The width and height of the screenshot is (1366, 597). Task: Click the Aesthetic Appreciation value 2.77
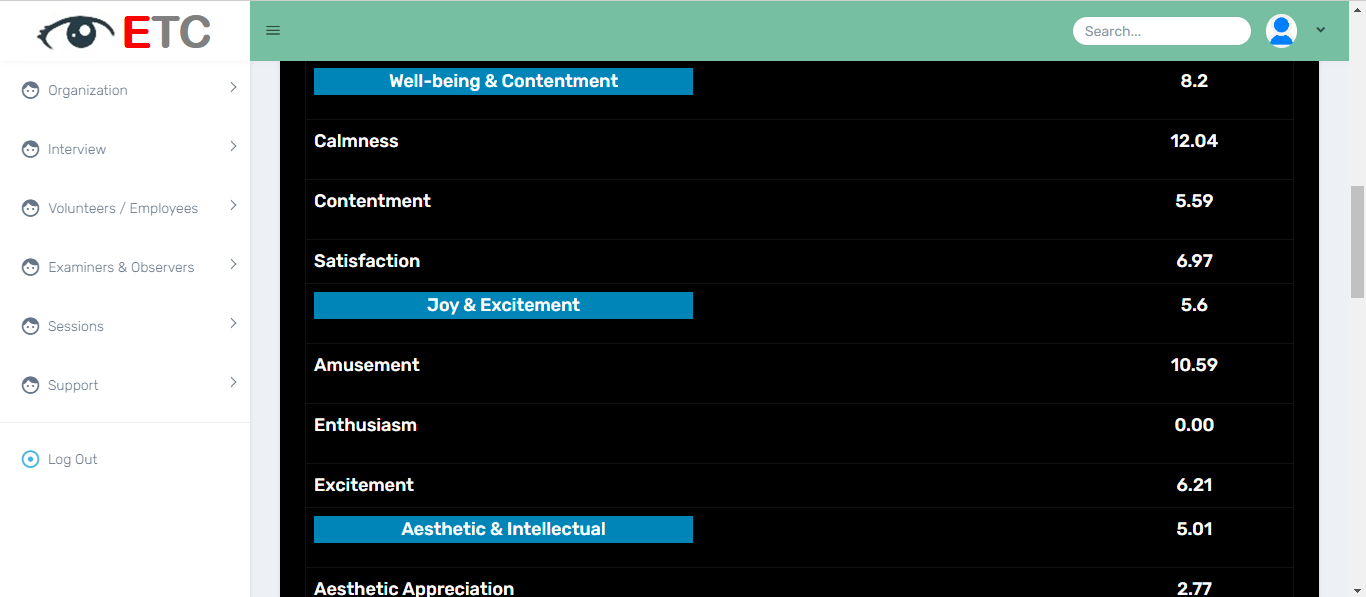(1194, 588)
